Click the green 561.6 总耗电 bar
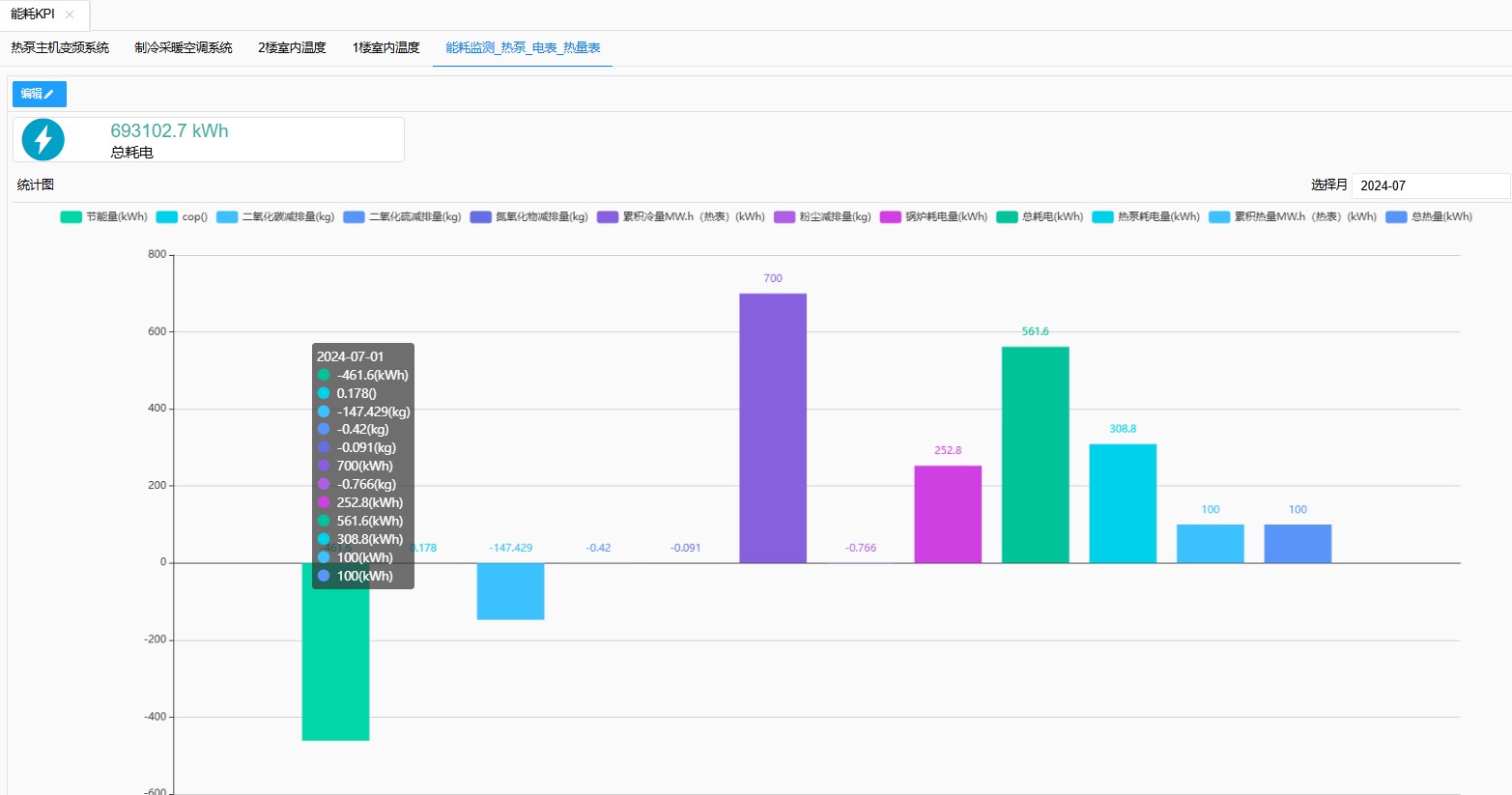This screenshot has height=795, width=1512. tap(1035, 454)
